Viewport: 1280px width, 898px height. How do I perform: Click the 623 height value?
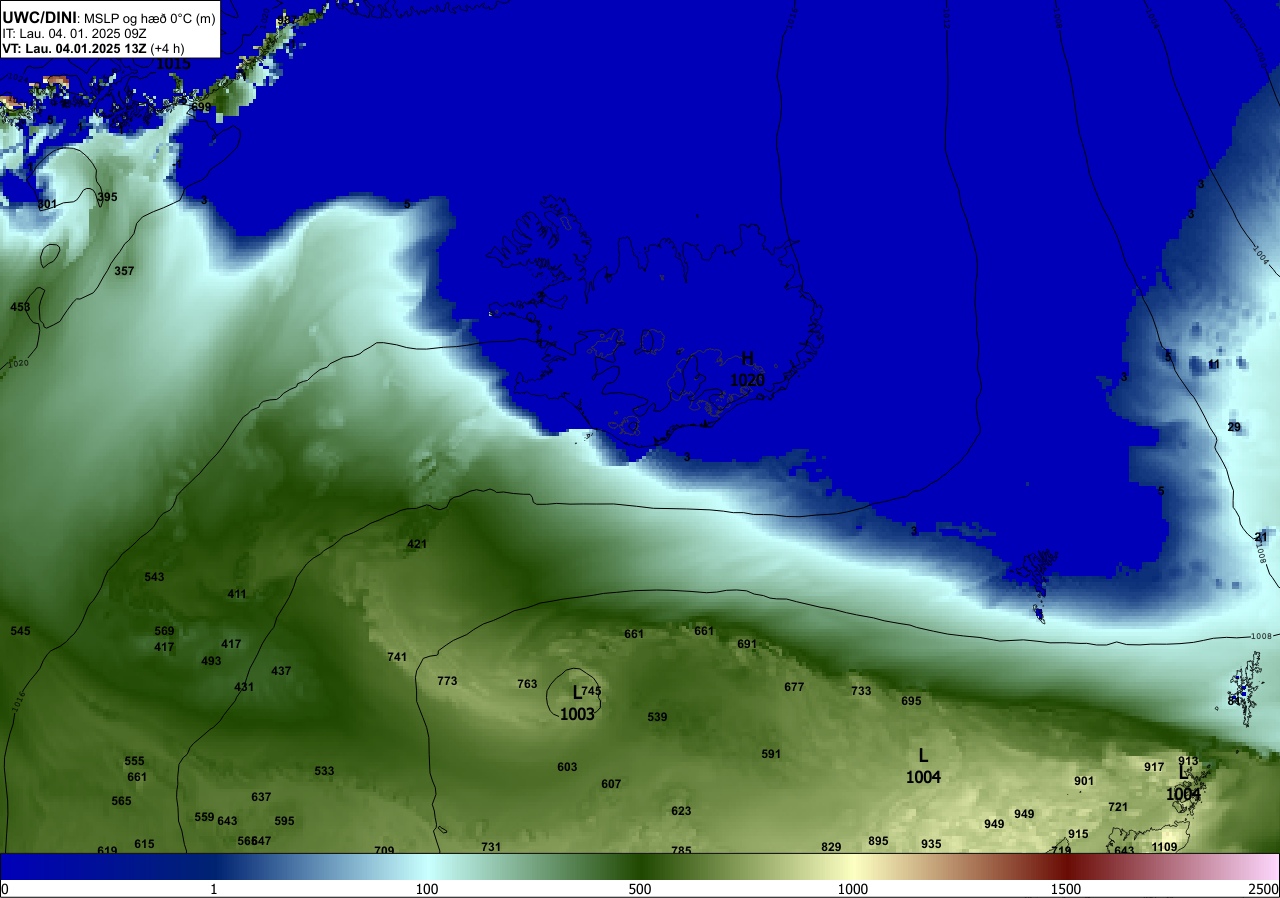pyautogui.click(x=681, y=811)
